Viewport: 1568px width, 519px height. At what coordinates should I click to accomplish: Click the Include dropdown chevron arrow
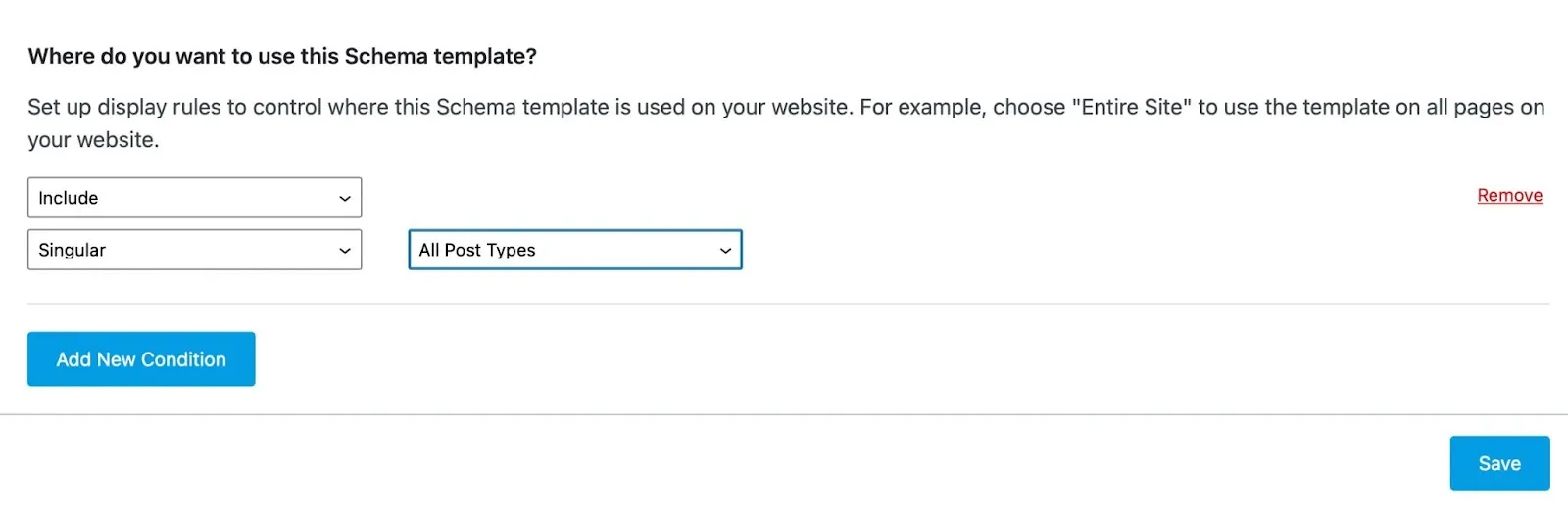(x=345, y=199)
